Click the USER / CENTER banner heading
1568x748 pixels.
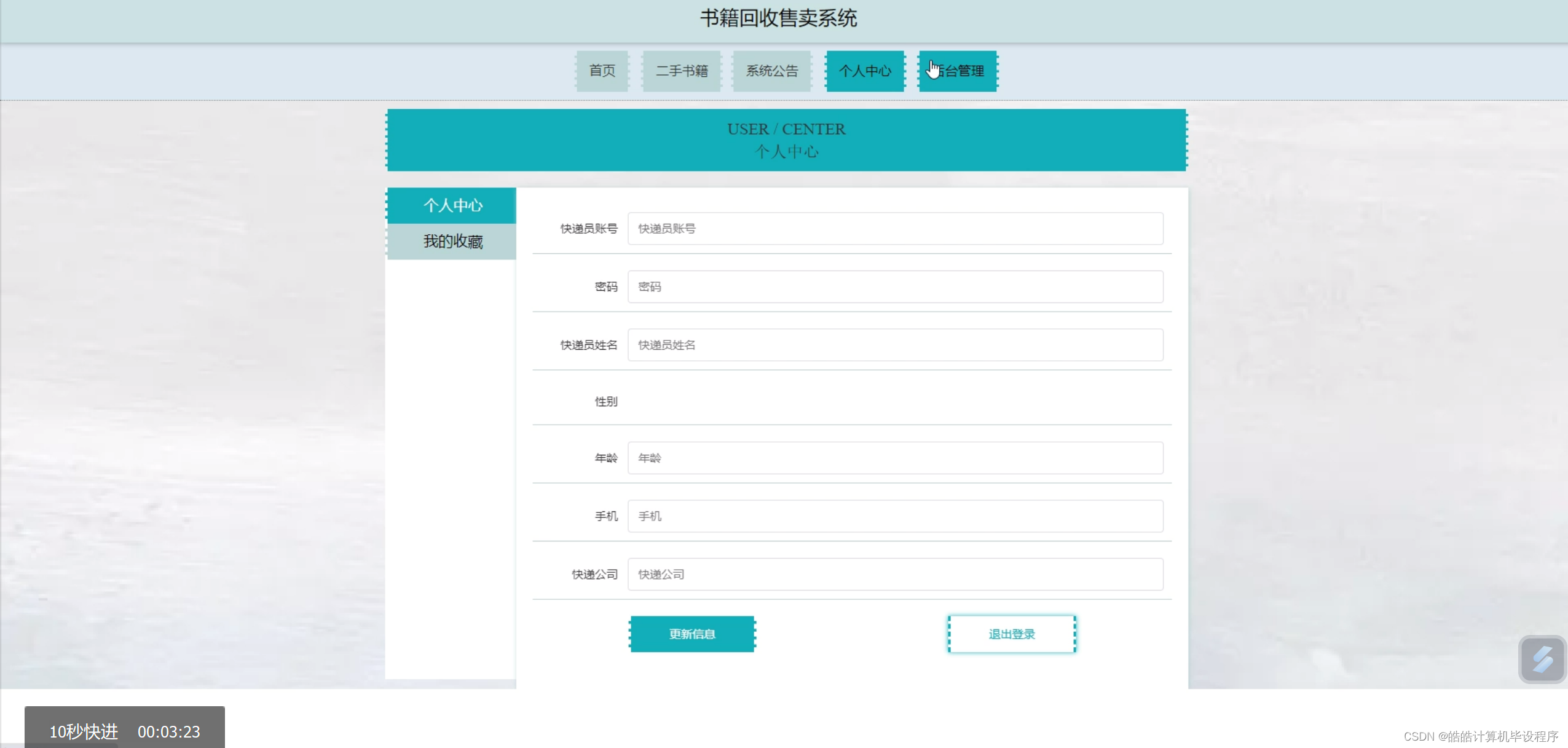pos(786,129)
